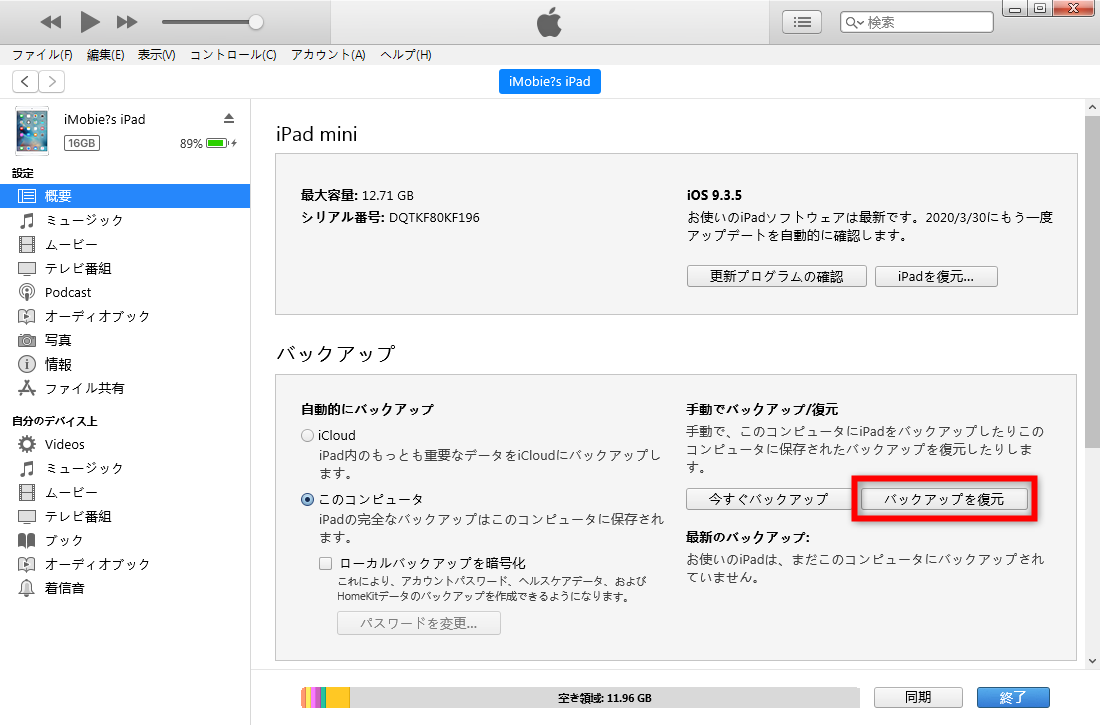Click the fast-forward playback button
The image size is (1100, 725).
[x=127, y=22]
